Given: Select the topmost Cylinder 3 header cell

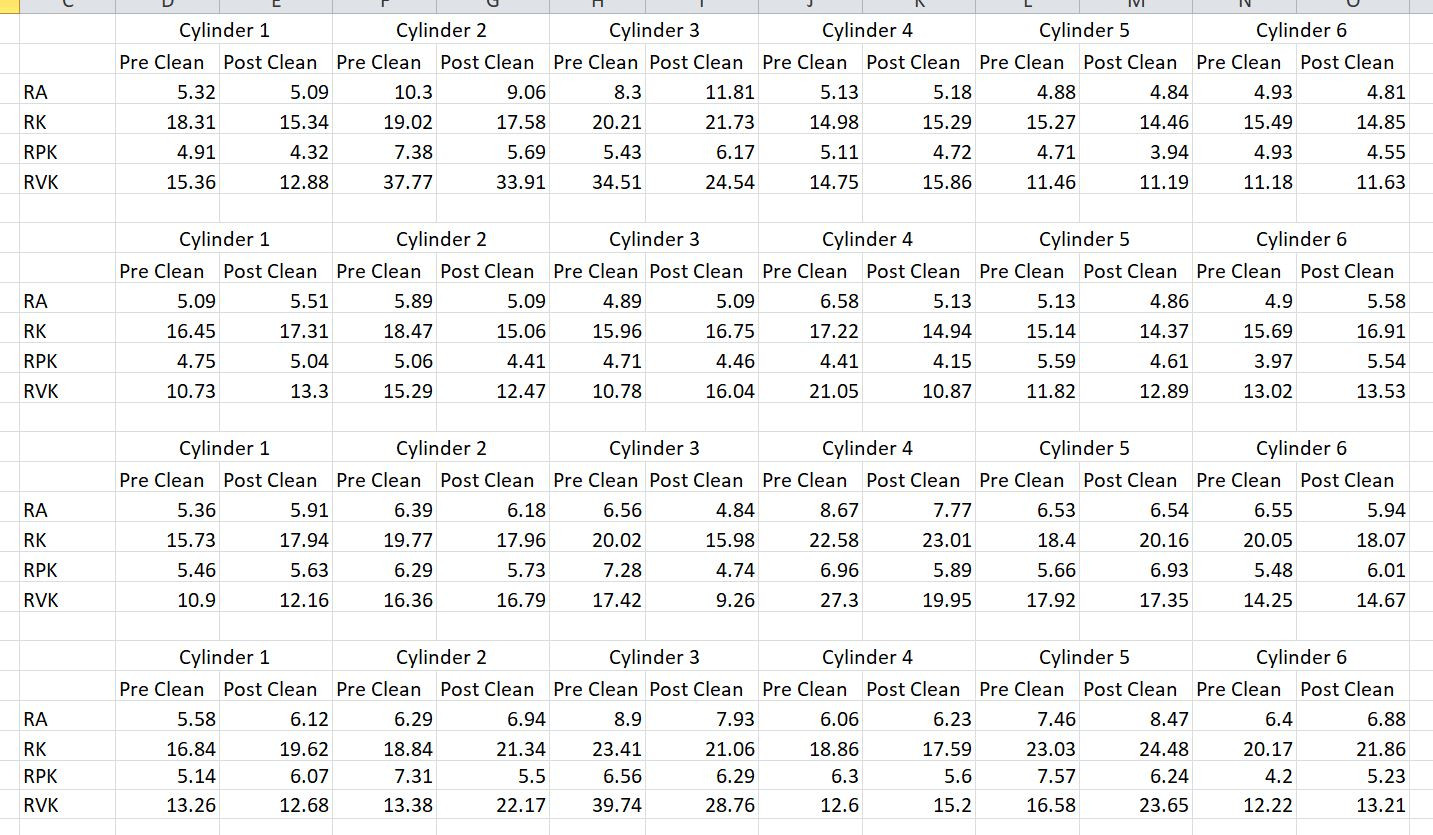Looking at the screenshot, I should [x=654, y=30].
